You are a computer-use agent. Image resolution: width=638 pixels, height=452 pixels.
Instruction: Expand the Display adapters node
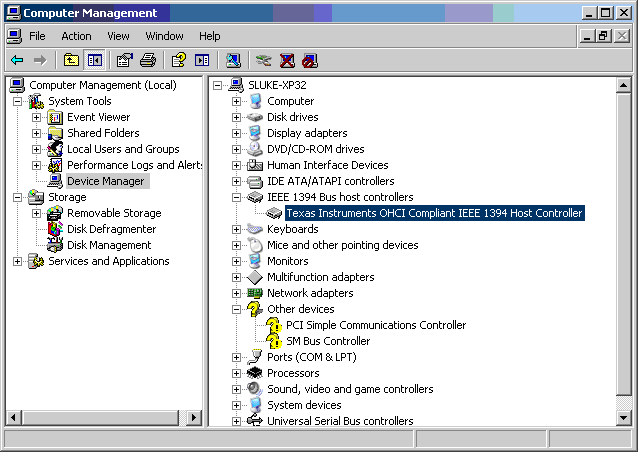pyautogui.click(x=237, y=133)
